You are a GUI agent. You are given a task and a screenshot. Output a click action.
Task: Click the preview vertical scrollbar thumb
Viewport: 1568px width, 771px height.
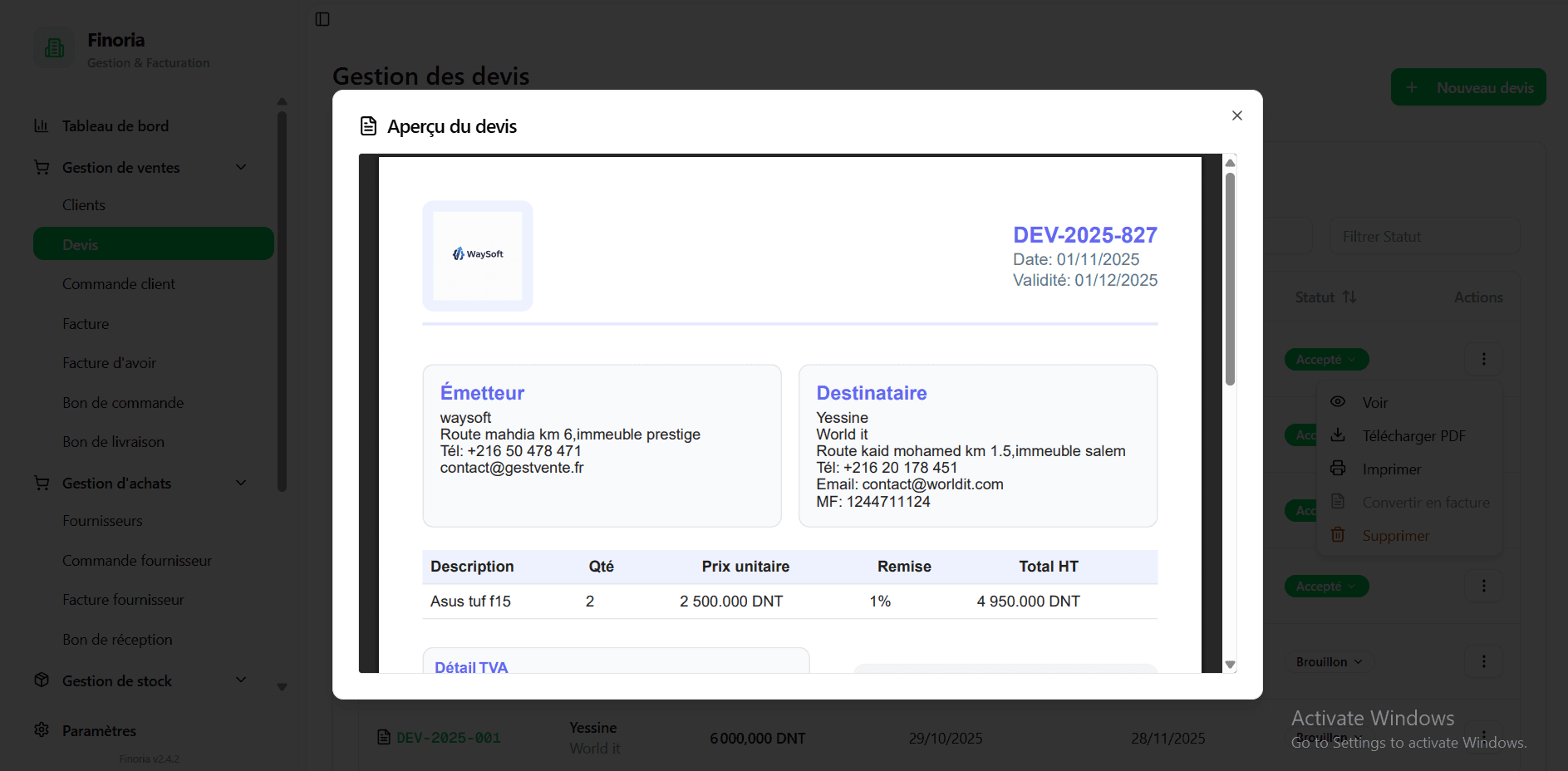click(1231, 278)
